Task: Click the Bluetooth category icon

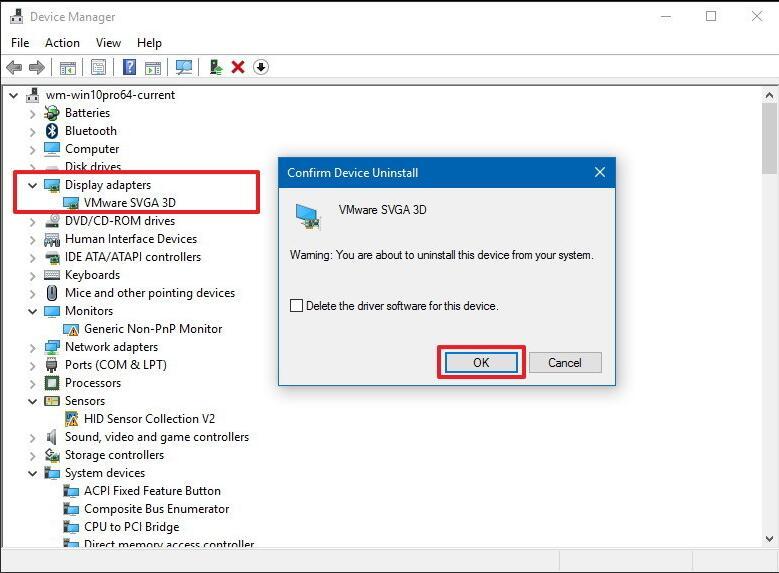Action: pos(52,131)
